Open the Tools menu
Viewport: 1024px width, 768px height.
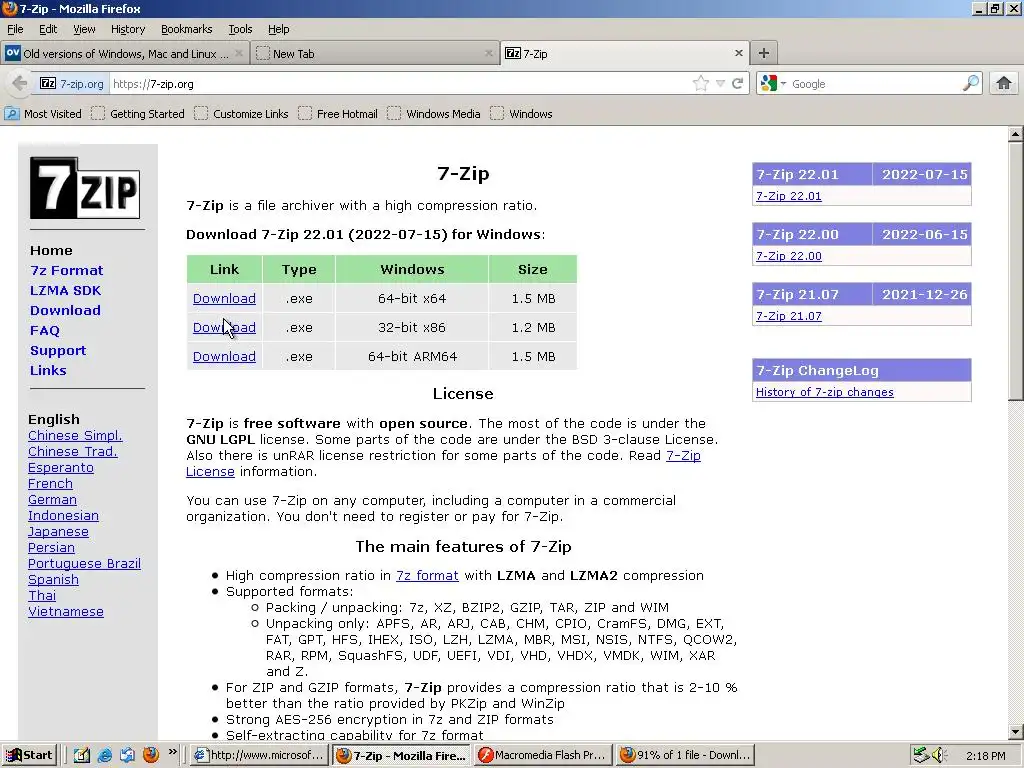click(x=240, y=29)
